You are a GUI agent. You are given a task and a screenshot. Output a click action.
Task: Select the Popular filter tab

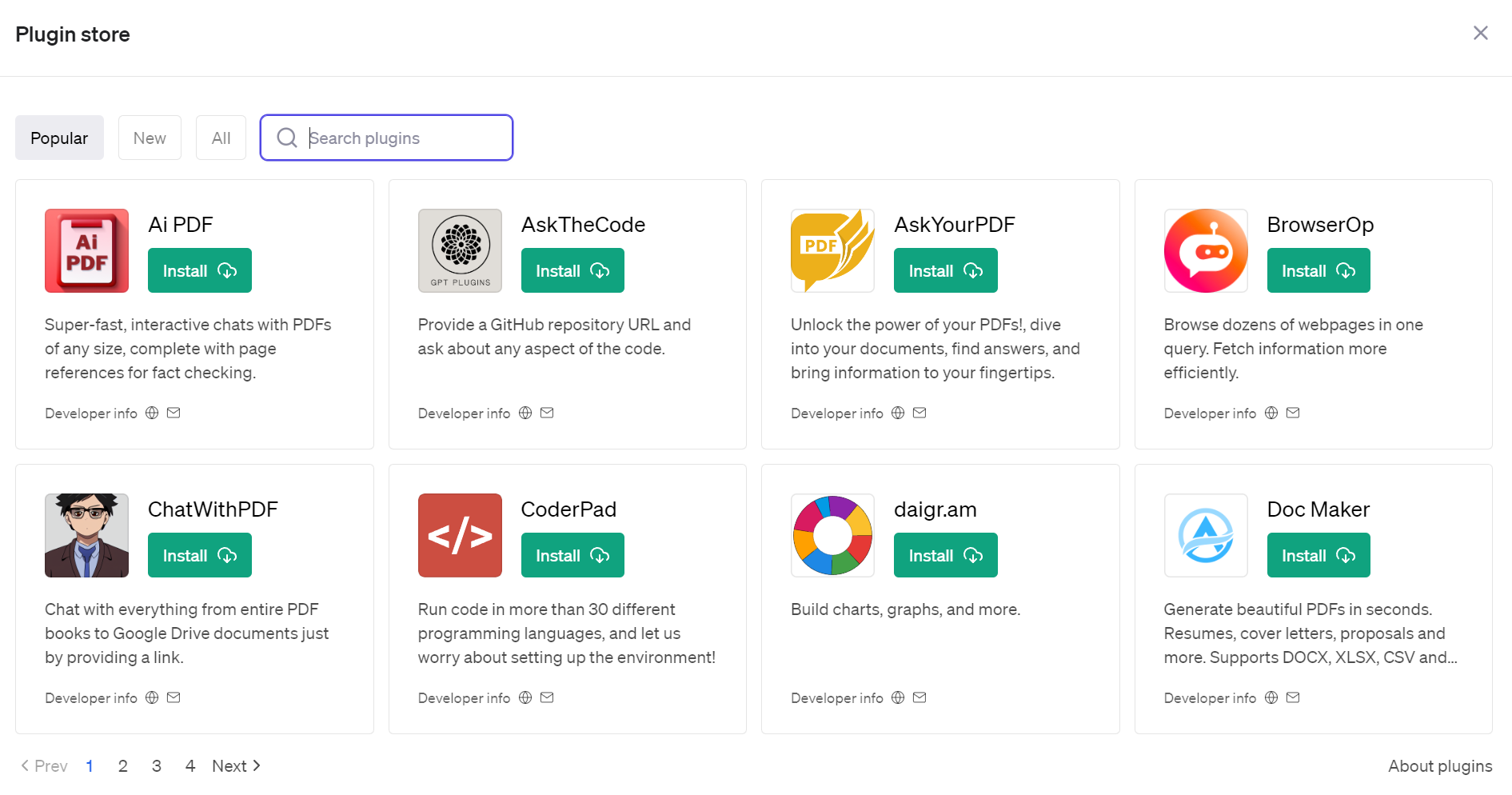click(x=59, y=138)
